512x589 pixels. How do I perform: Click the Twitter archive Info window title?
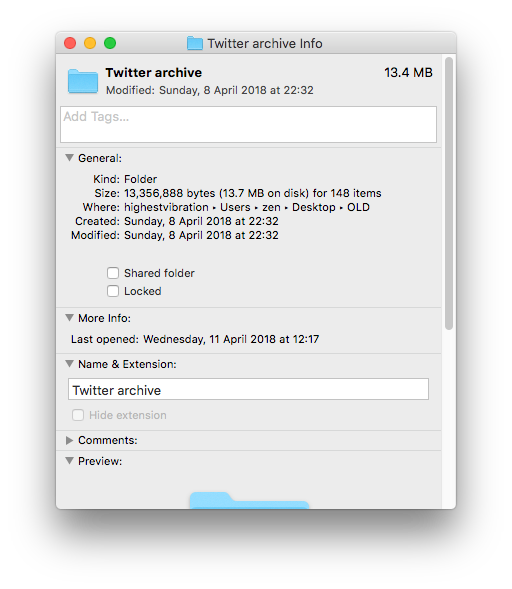(x=265, y=44)
